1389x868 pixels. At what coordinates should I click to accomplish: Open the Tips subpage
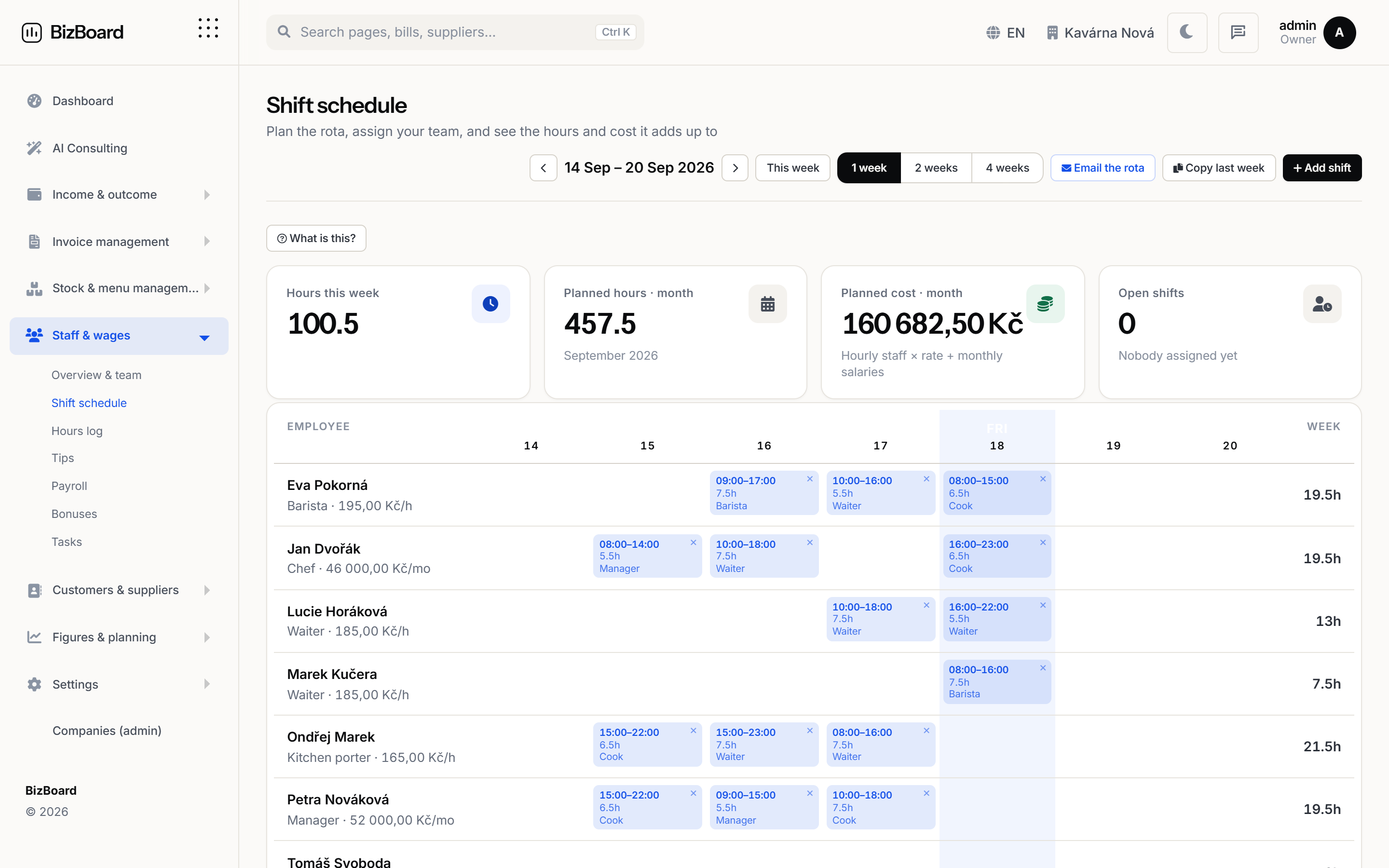pos(63,458)
